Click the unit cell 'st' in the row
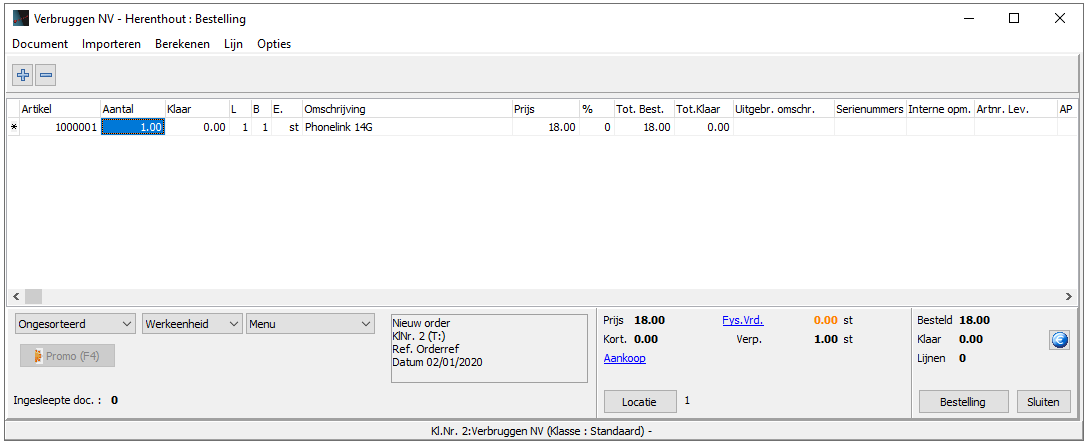The image size is (1088, 448). click(286, 127)
